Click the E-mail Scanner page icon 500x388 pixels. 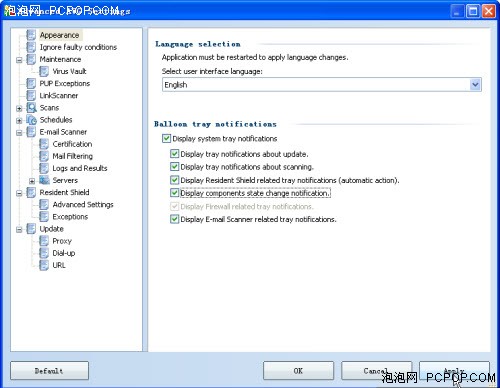31,132
